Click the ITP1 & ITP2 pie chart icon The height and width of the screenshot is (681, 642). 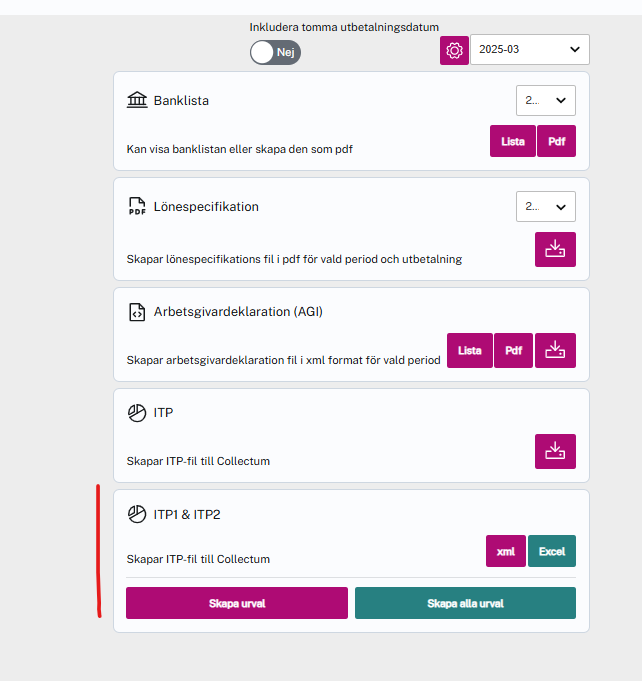(x=137, y=514)
